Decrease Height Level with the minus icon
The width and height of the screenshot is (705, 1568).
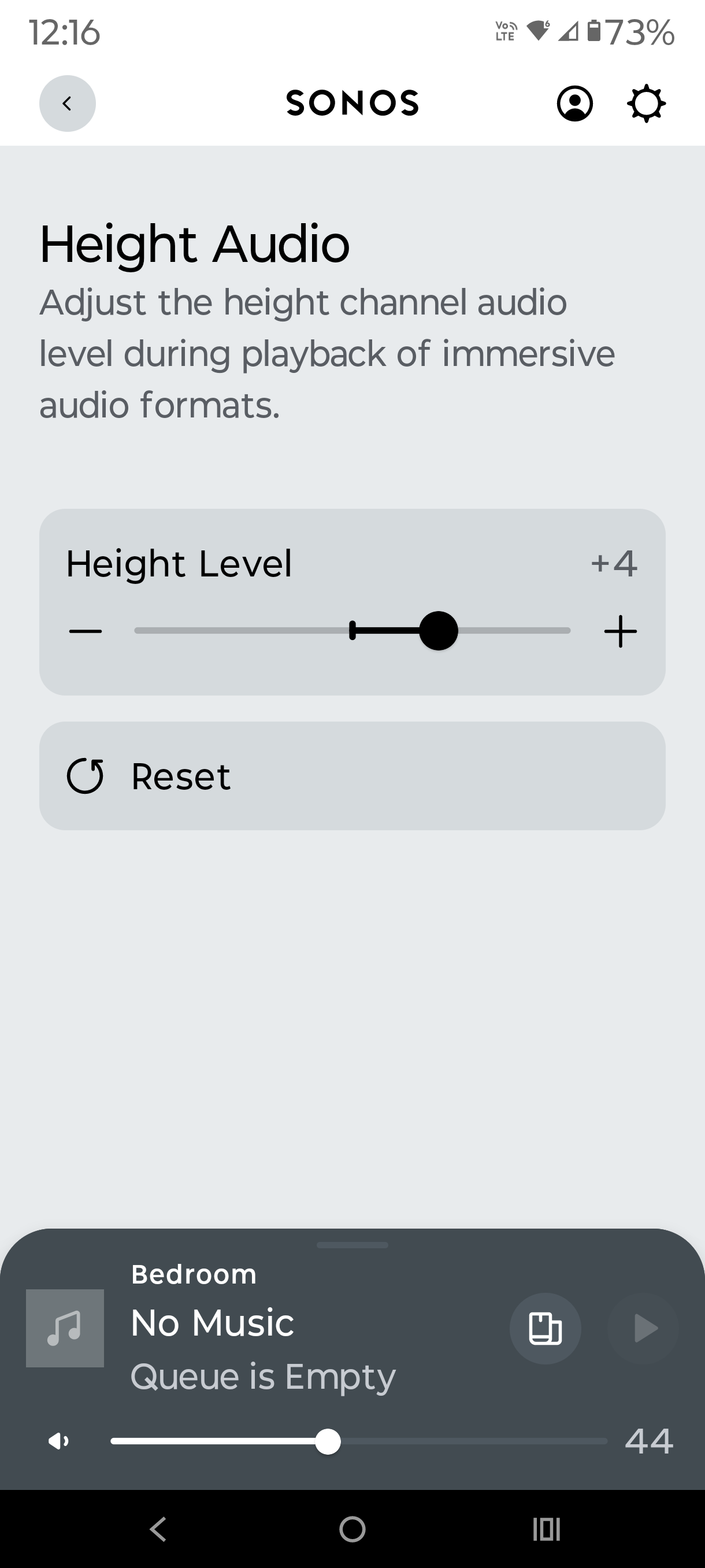(x=85, y=631)
